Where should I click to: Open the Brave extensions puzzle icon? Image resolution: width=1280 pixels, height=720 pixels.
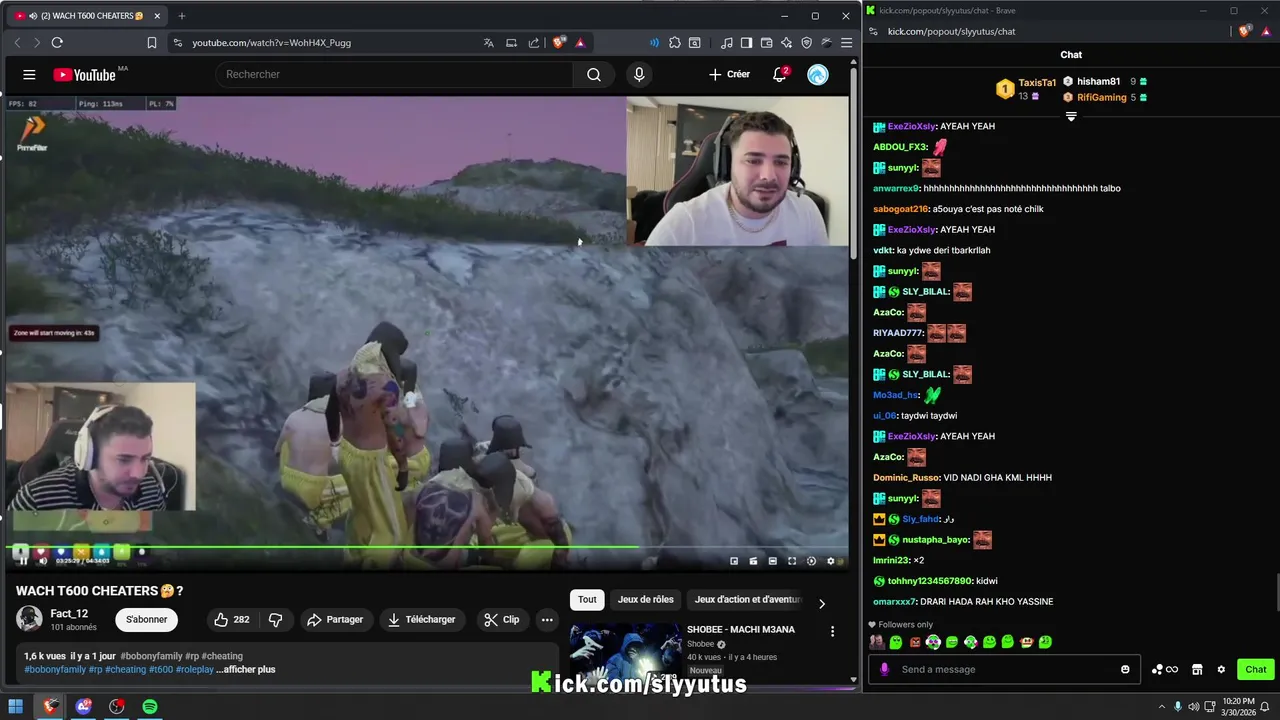point(675,43)
